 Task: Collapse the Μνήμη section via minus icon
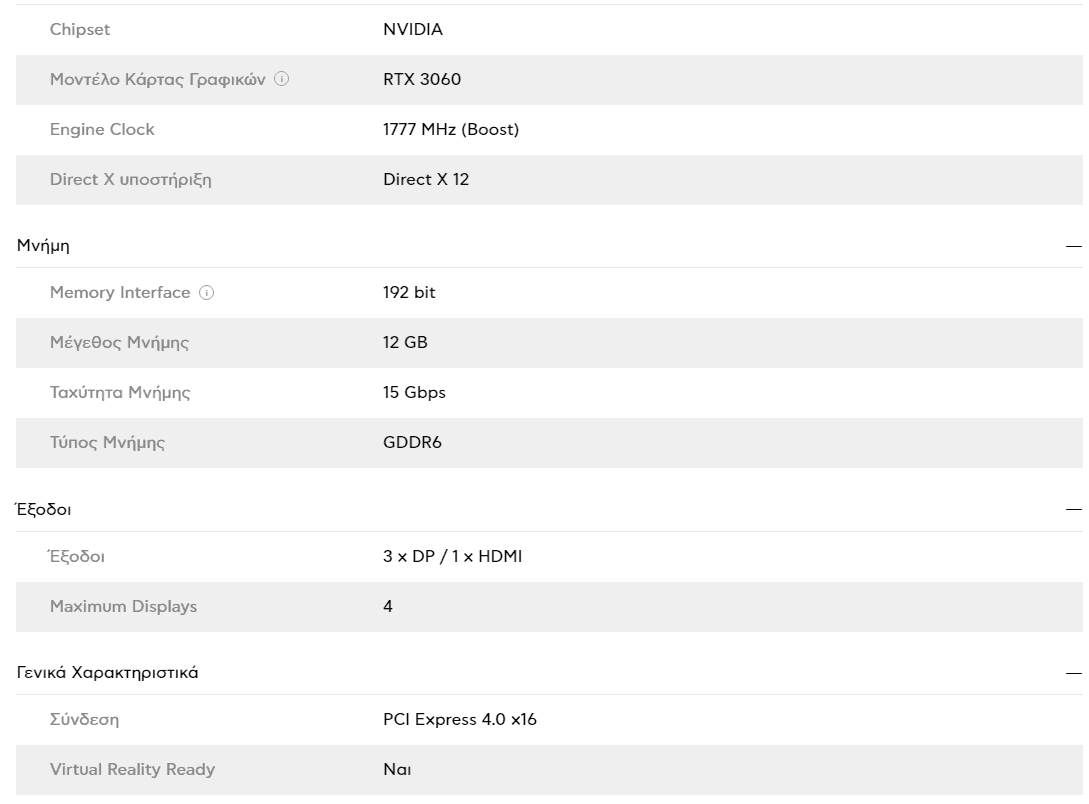(x=1074, y=246)
